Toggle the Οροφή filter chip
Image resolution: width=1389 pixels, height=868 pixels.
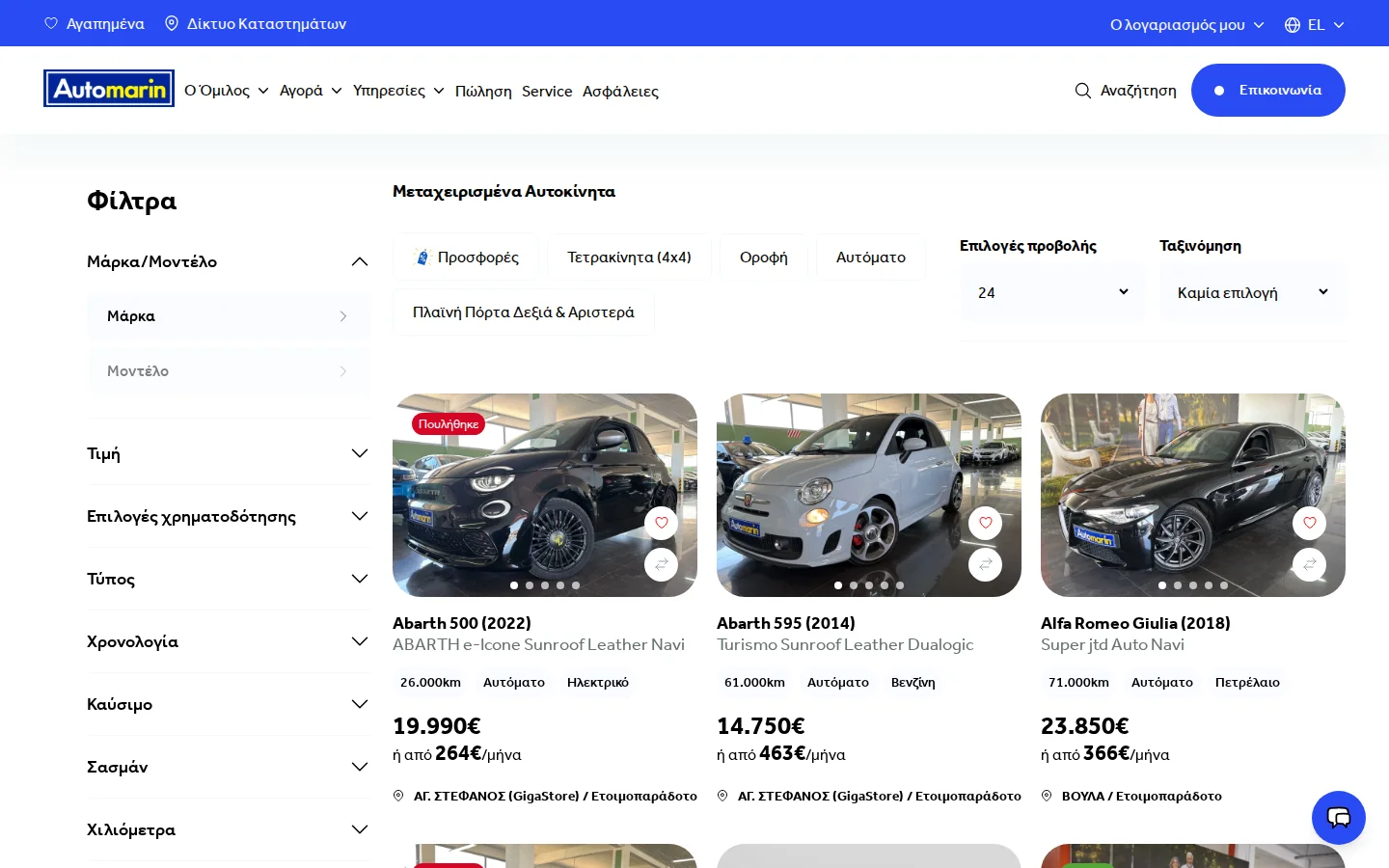(x=764, y=257)
